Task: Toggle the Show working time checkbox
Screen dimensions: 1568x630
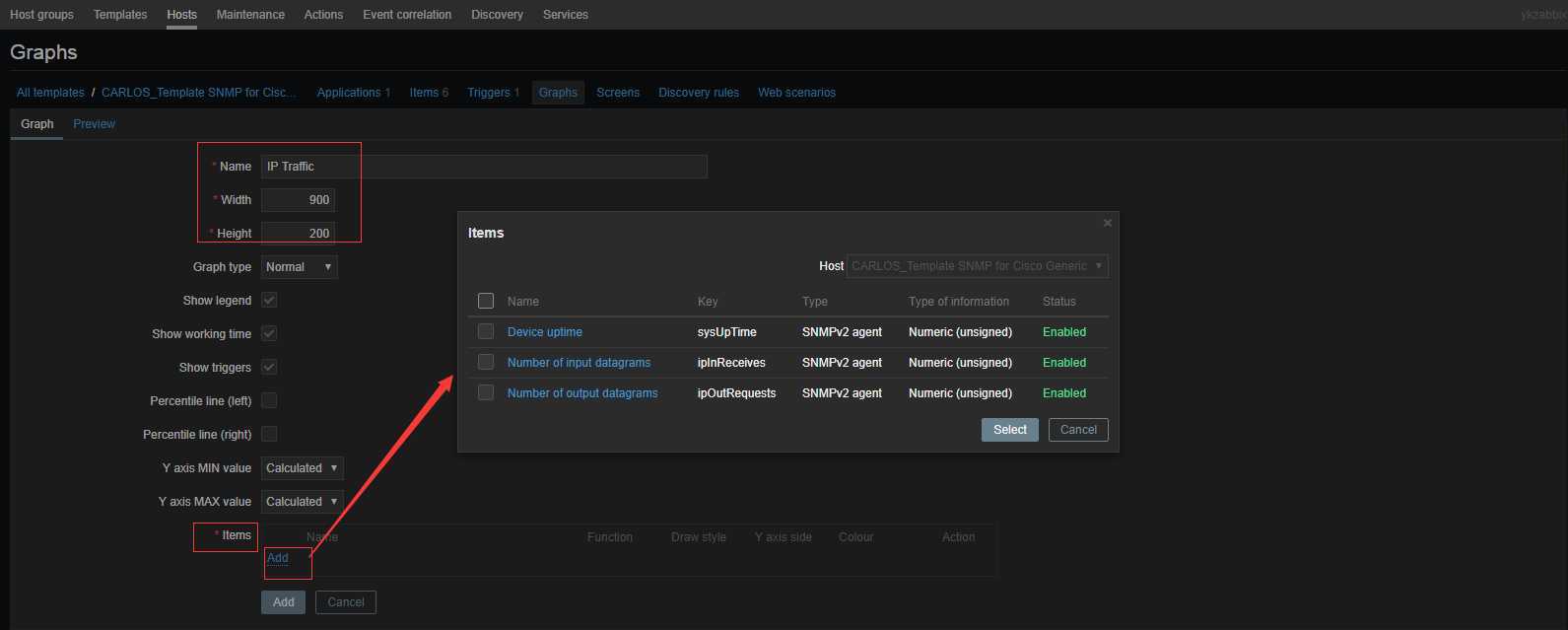Action: (x=269, y=333)
